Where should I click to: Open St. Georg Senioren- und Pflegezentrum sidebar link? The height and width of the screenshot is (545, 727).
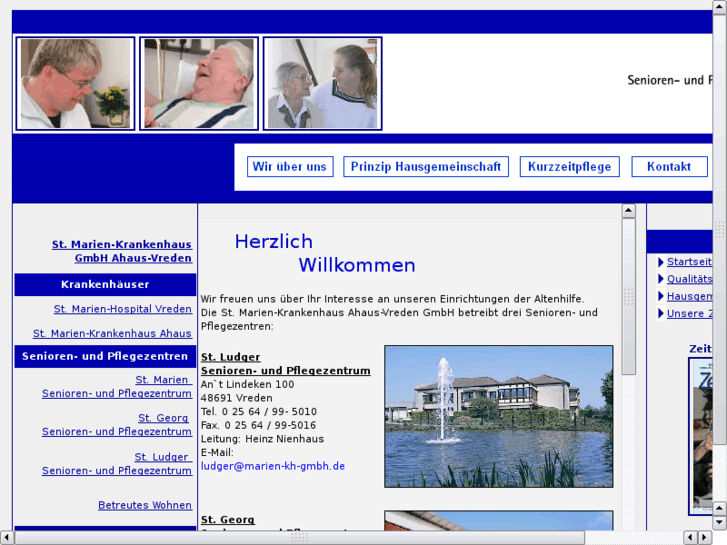point(117,425)
